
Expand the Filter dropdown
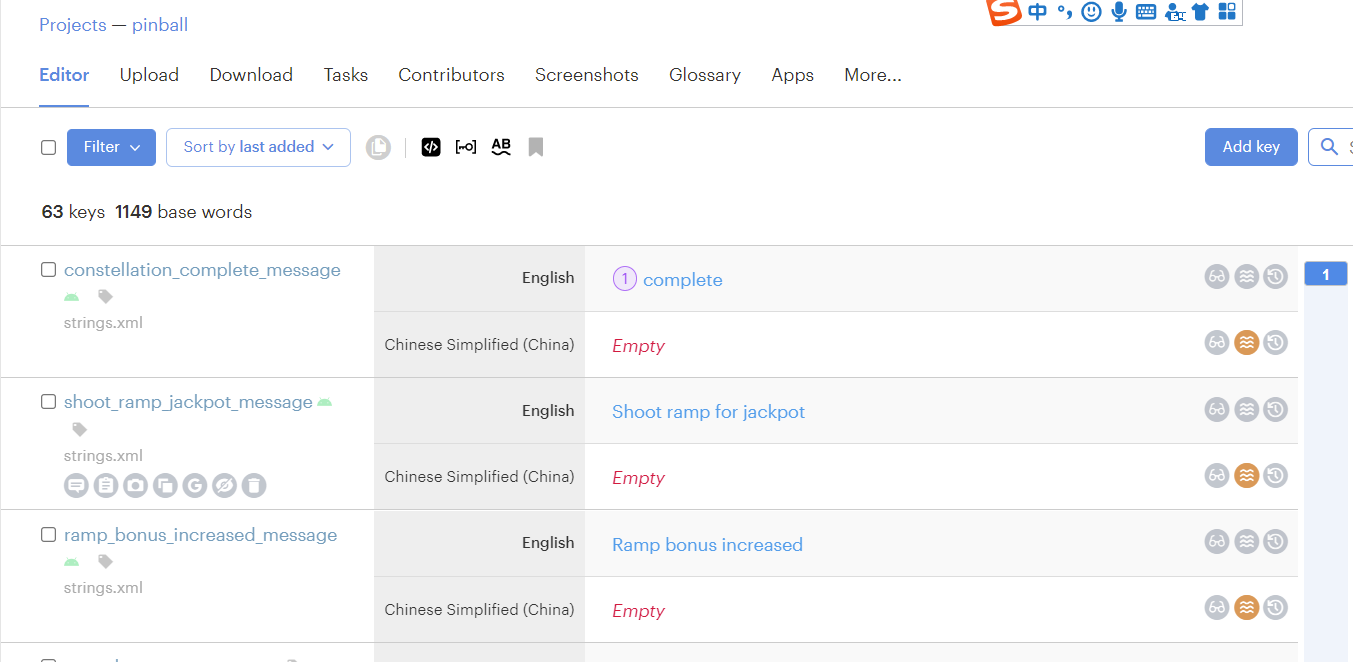(111, 146)
